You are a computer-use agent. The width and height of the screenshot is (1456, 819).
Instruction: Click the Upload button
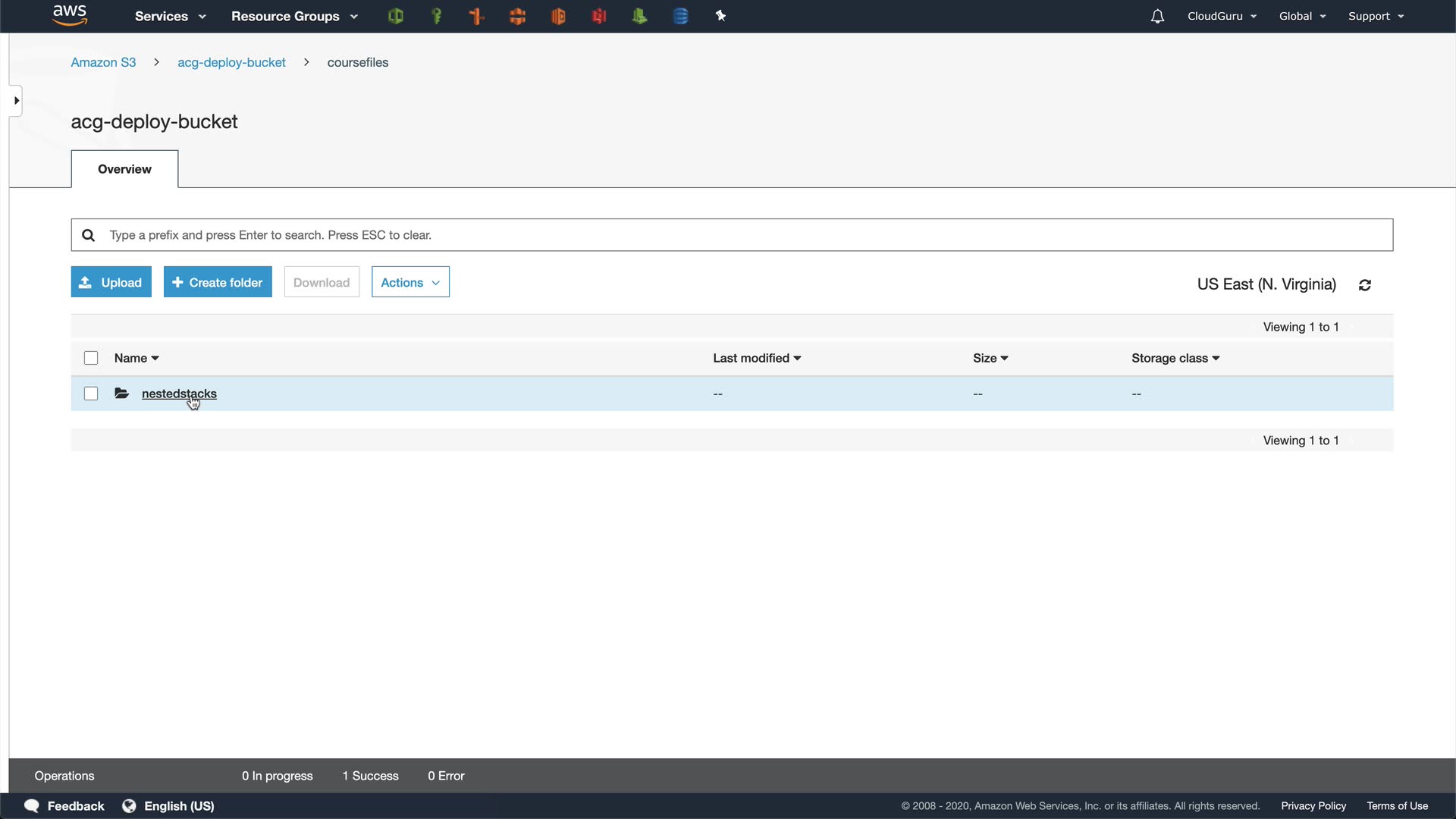[x=111, y=282]
